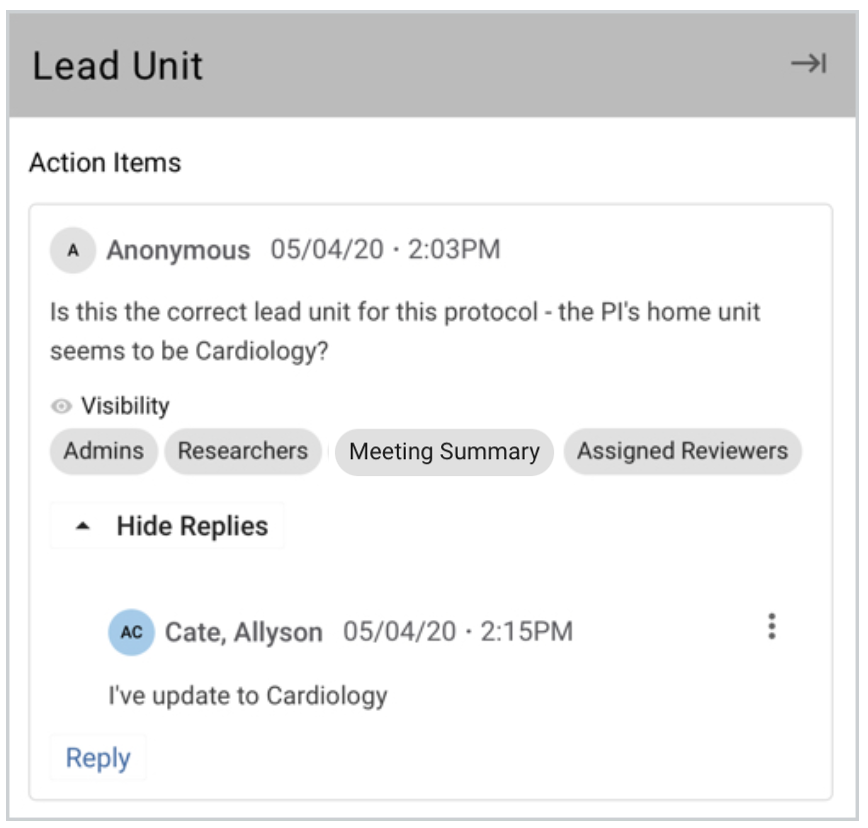Click the "I've update to Cardiology" reply text

click(x=247, y=694)
